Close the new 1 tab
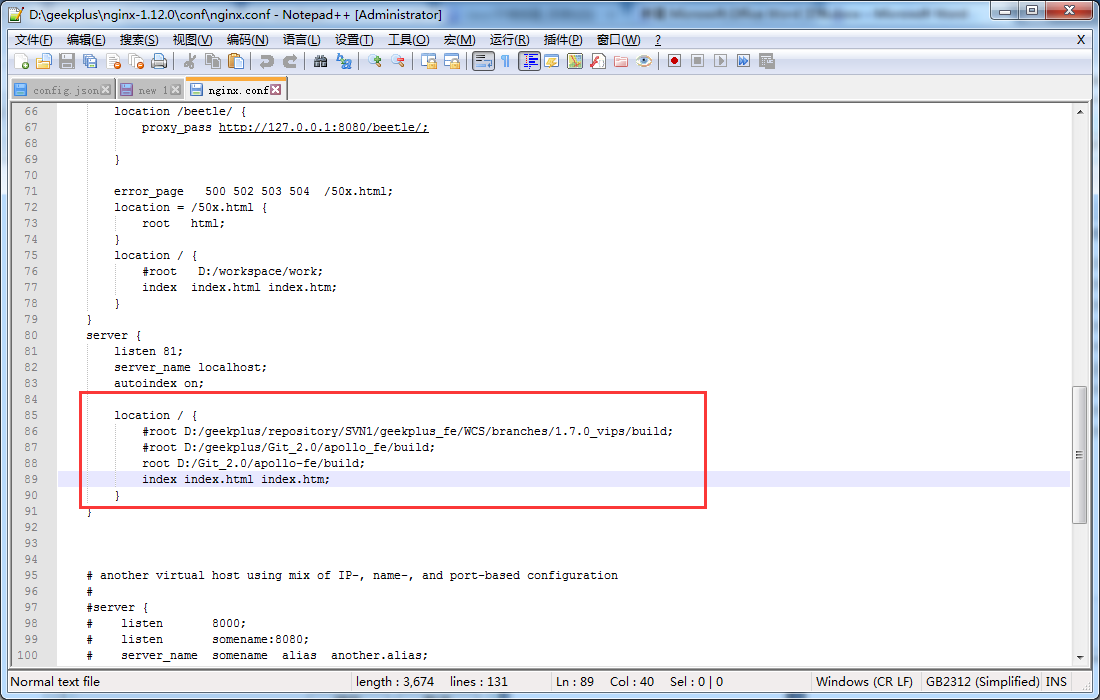1100x700 pixels. click(x=175, y=90)
